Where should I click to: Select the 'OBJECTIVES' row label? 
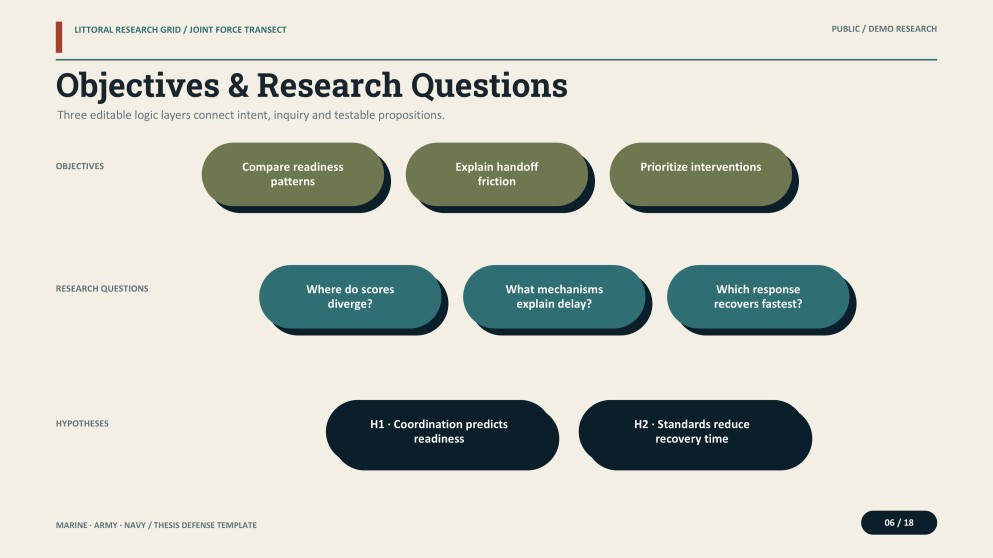click(80, 166)
